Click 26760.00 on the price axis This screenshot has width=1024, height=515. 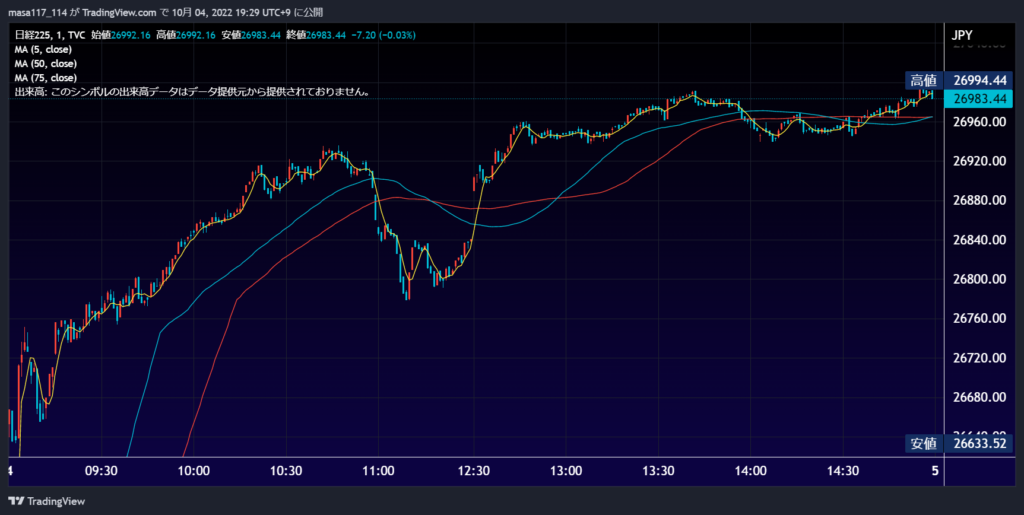point(979,318)
